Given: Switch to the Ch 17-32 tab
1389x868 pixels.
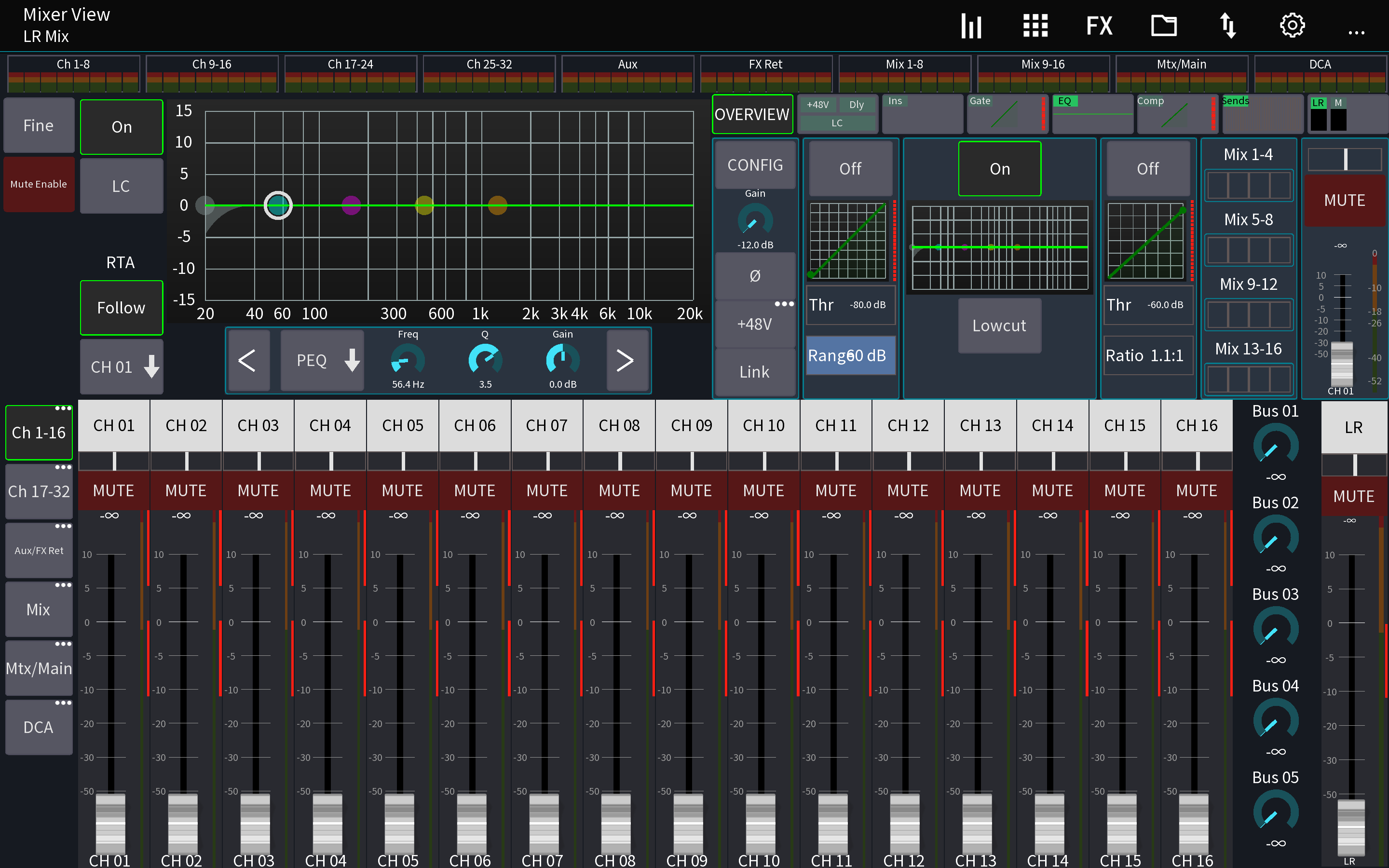Looking at the screenshot, I should click(39, 491).
